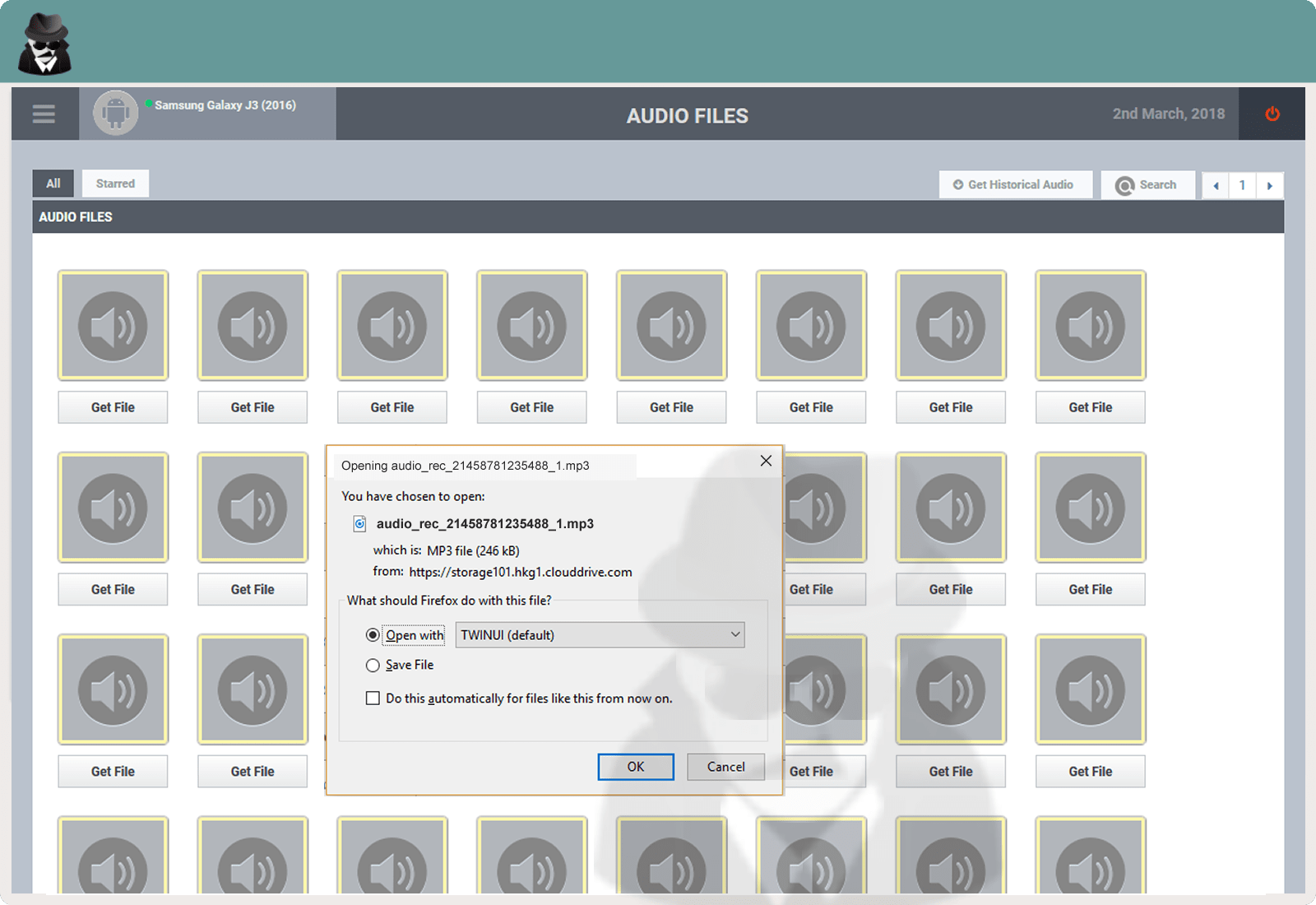Click the next page arrow

(x=1271, y=185)
